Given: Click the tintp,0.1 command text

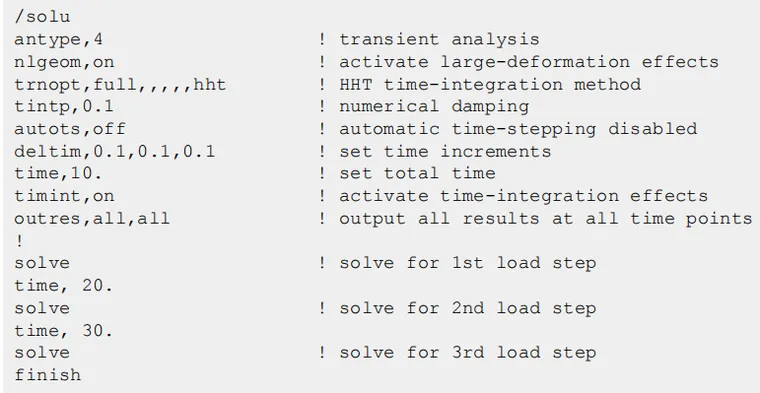Looking at the screenshot, I should pyautogui.click(x=64, y=106).
